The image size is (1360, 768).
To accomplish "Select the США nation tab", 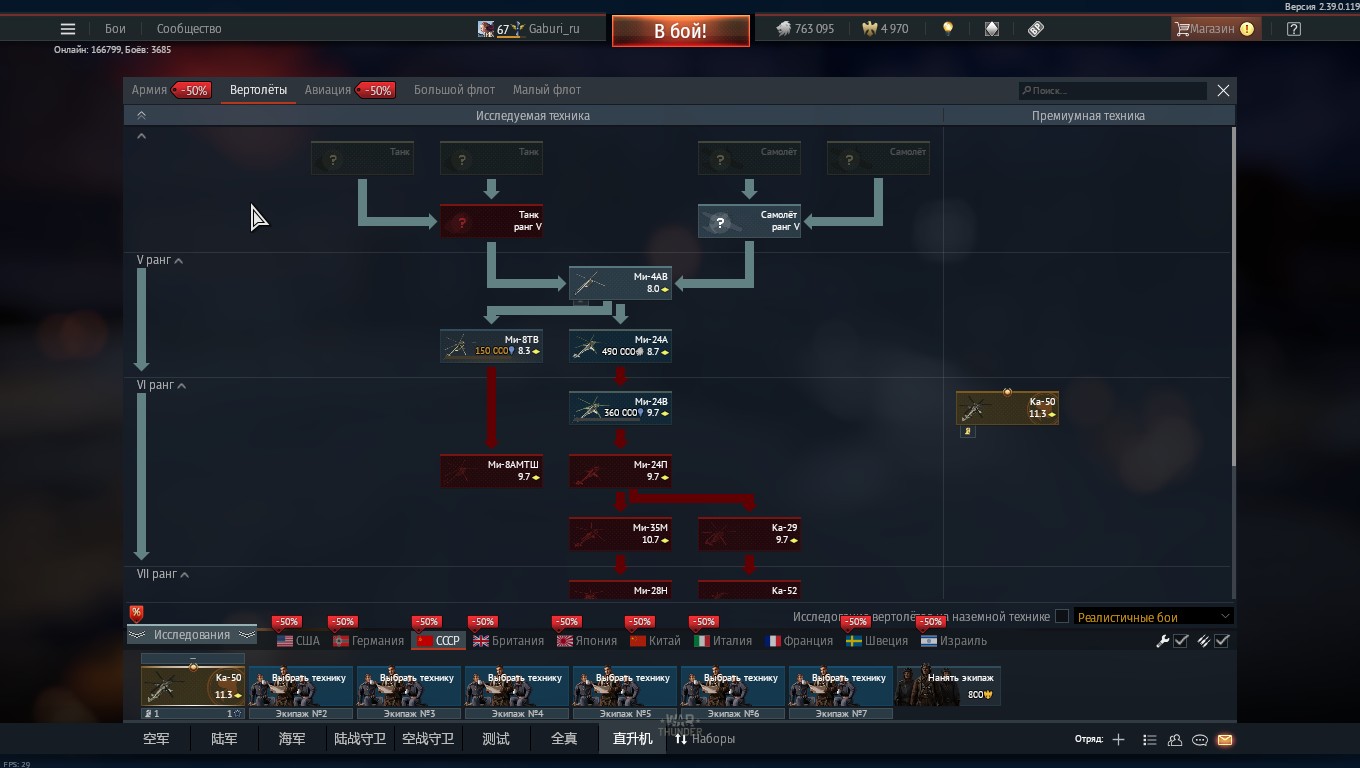I will (x=299, y=641).
